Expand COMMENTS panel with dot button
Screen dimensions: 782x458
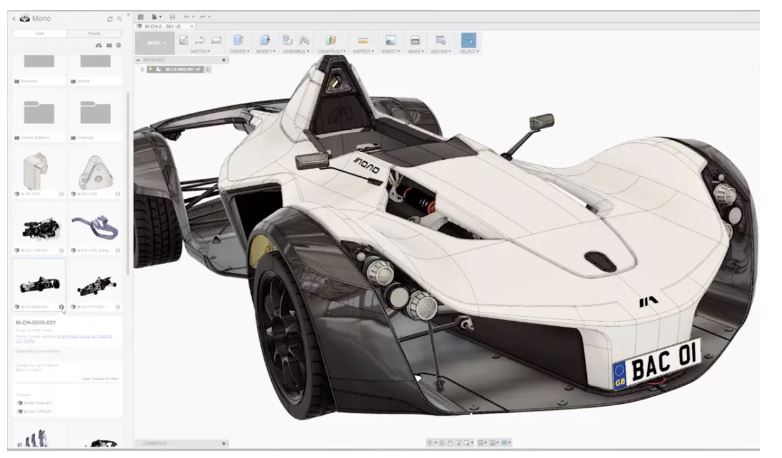[x=224, y=443]
